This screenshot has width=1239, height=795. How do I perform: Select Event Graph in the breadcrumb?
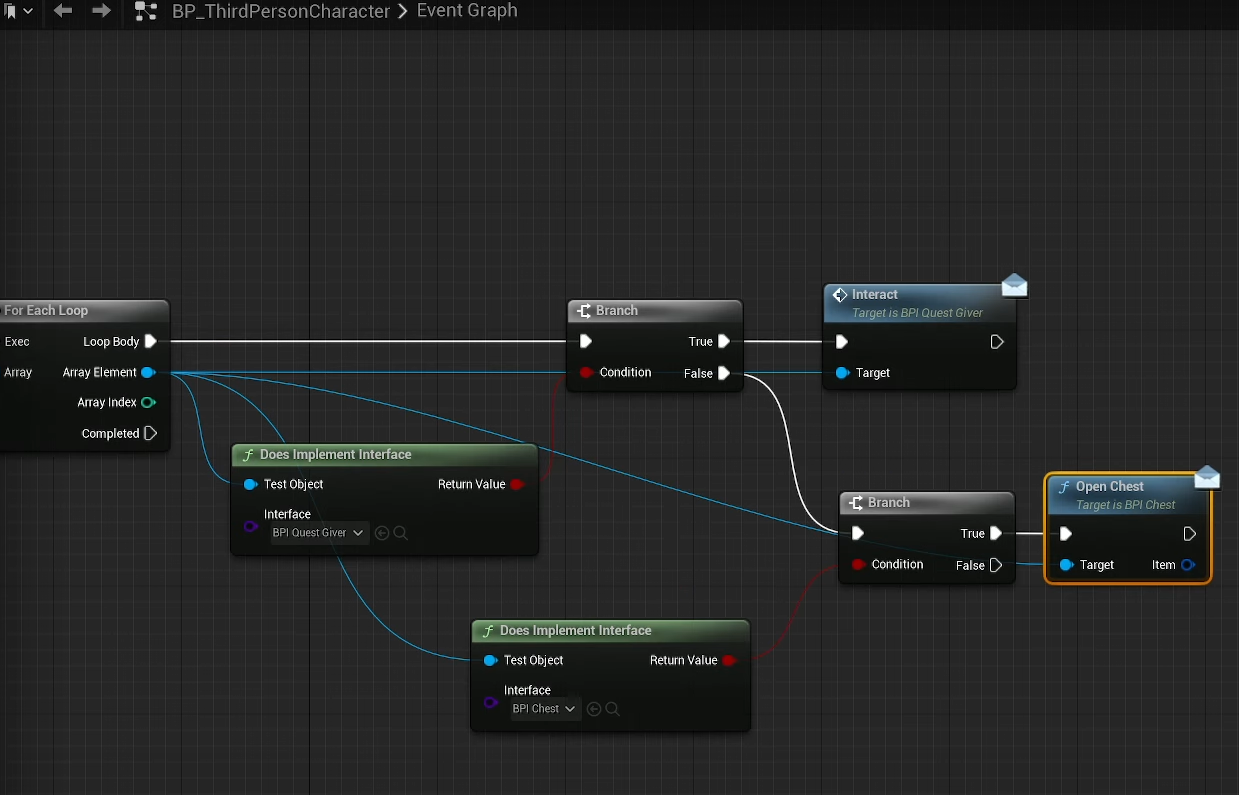coord(467,11)
